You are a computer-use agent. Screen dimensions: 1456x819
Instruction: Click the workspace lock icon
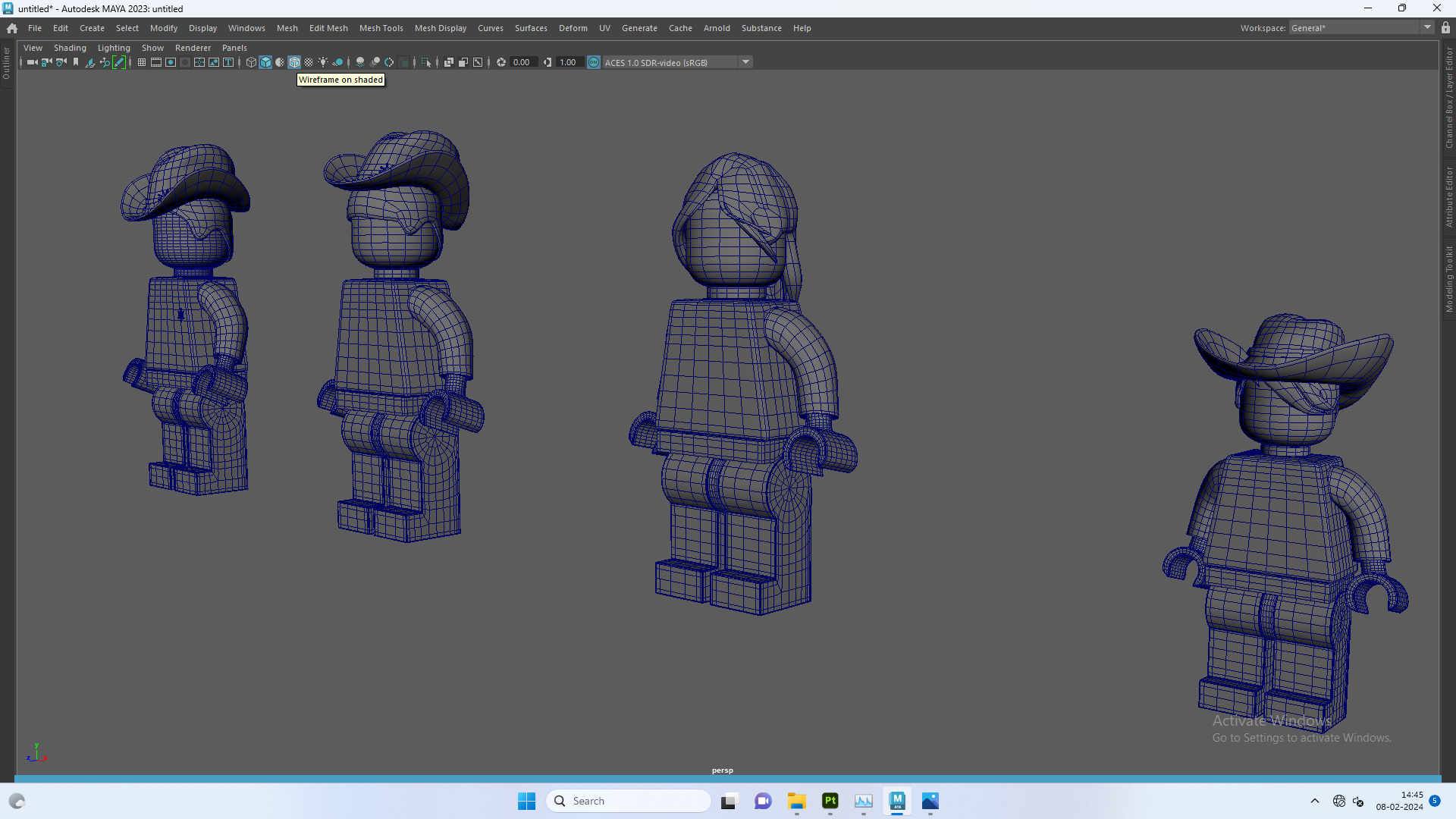click(x=1446, y=27)
